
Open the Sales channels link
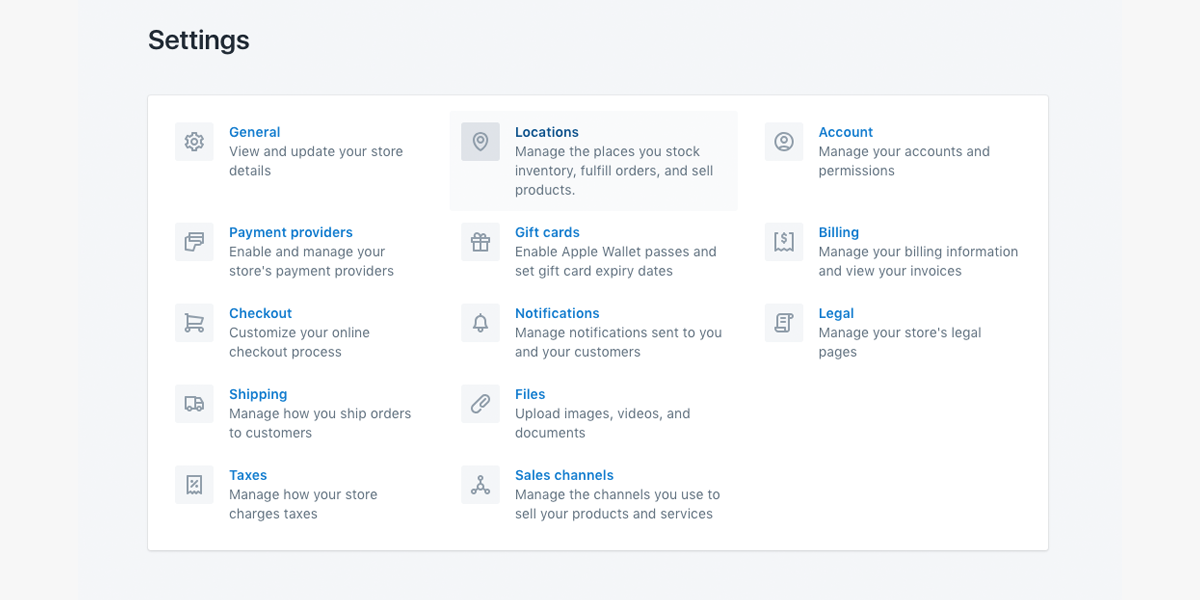(564, 475)
